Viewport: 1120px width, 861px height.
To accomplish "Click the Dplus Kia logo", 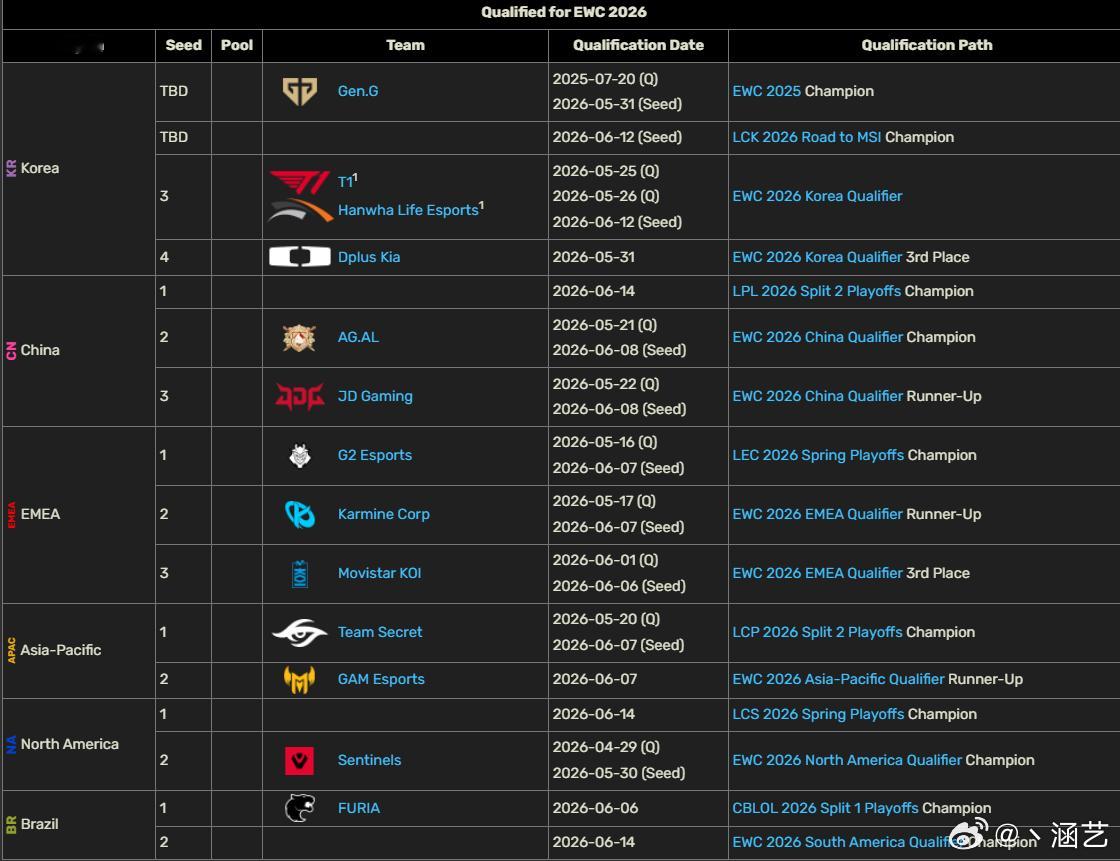I will coord(299,257).
